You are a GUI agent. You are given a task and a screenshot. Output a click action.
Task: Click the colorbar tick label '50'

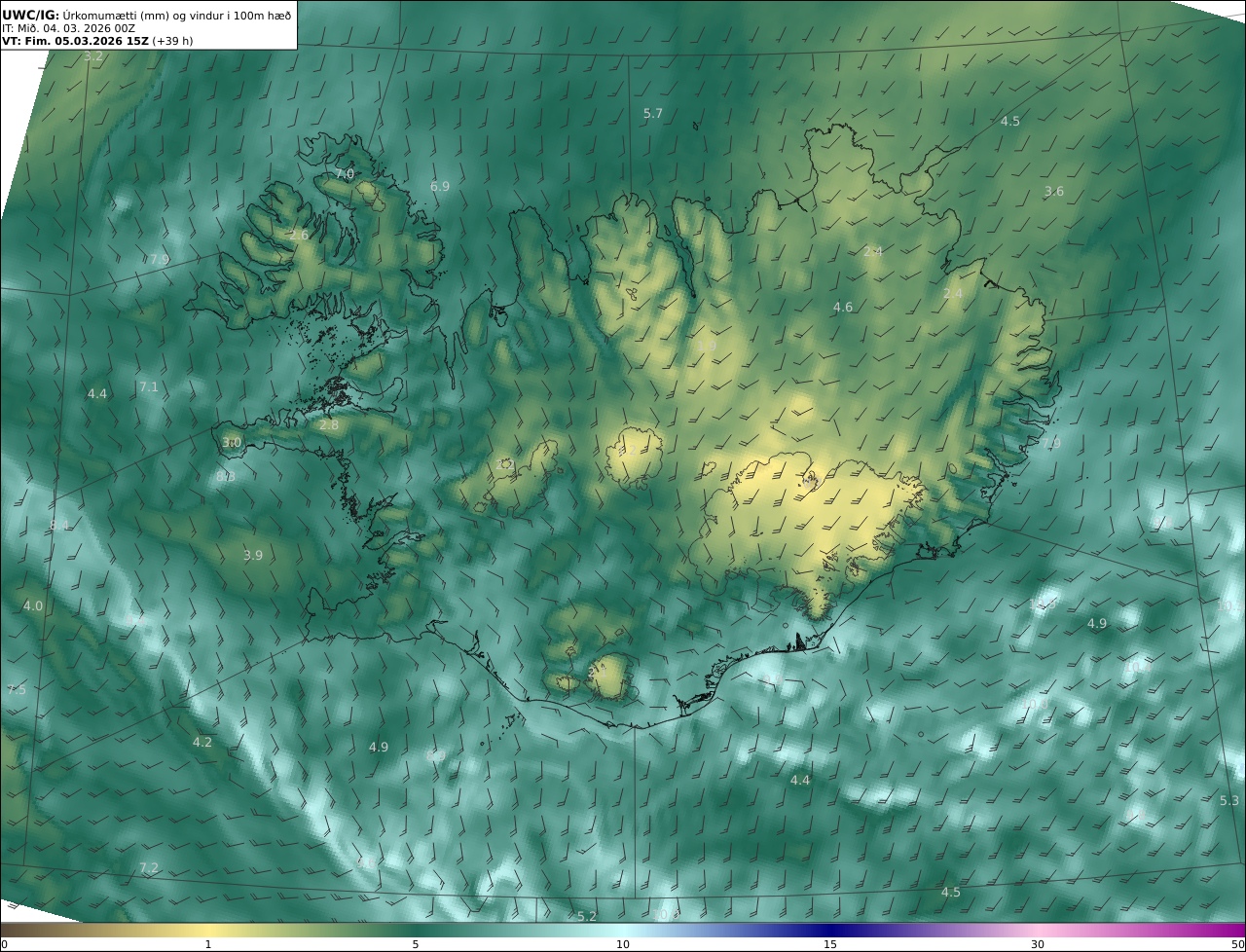pyautogui.click(x=1237, y=944)
